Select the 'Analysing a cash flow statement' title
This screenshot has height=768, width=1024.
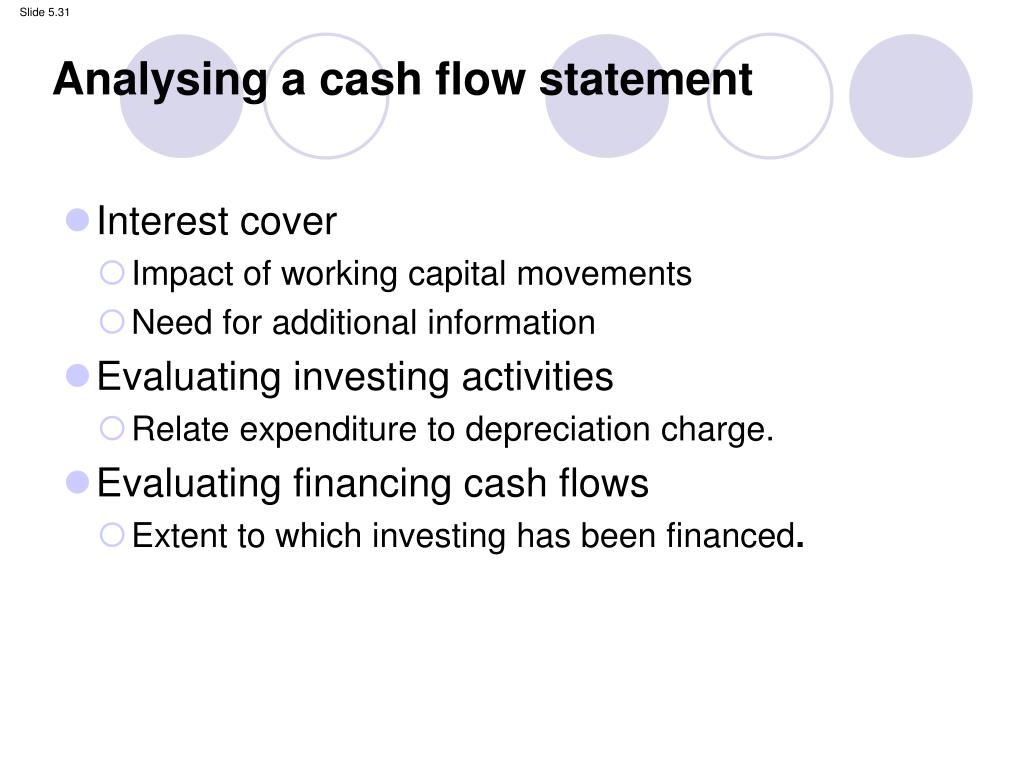coord(402,81)
